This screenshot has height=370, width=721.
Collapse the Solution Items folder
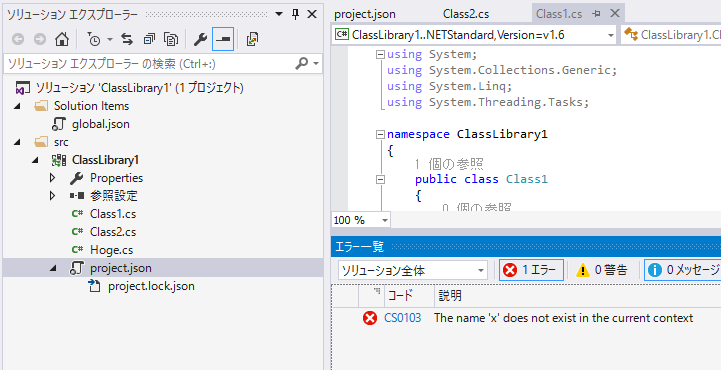click(x=17, y=106)
